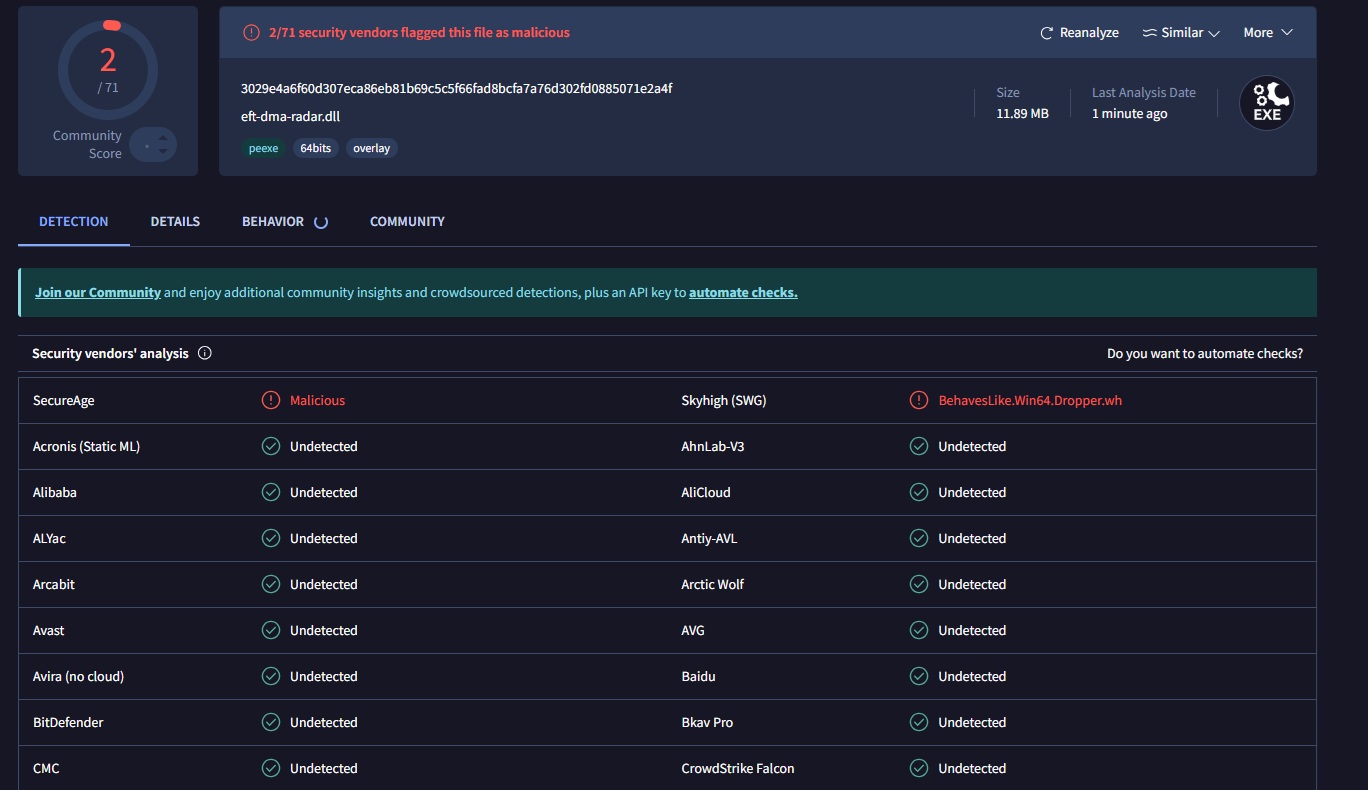This screenshot has height=790, width=1368.
Task: Click the alert icon in the 2/71 banner
Action: click(251, 33)
